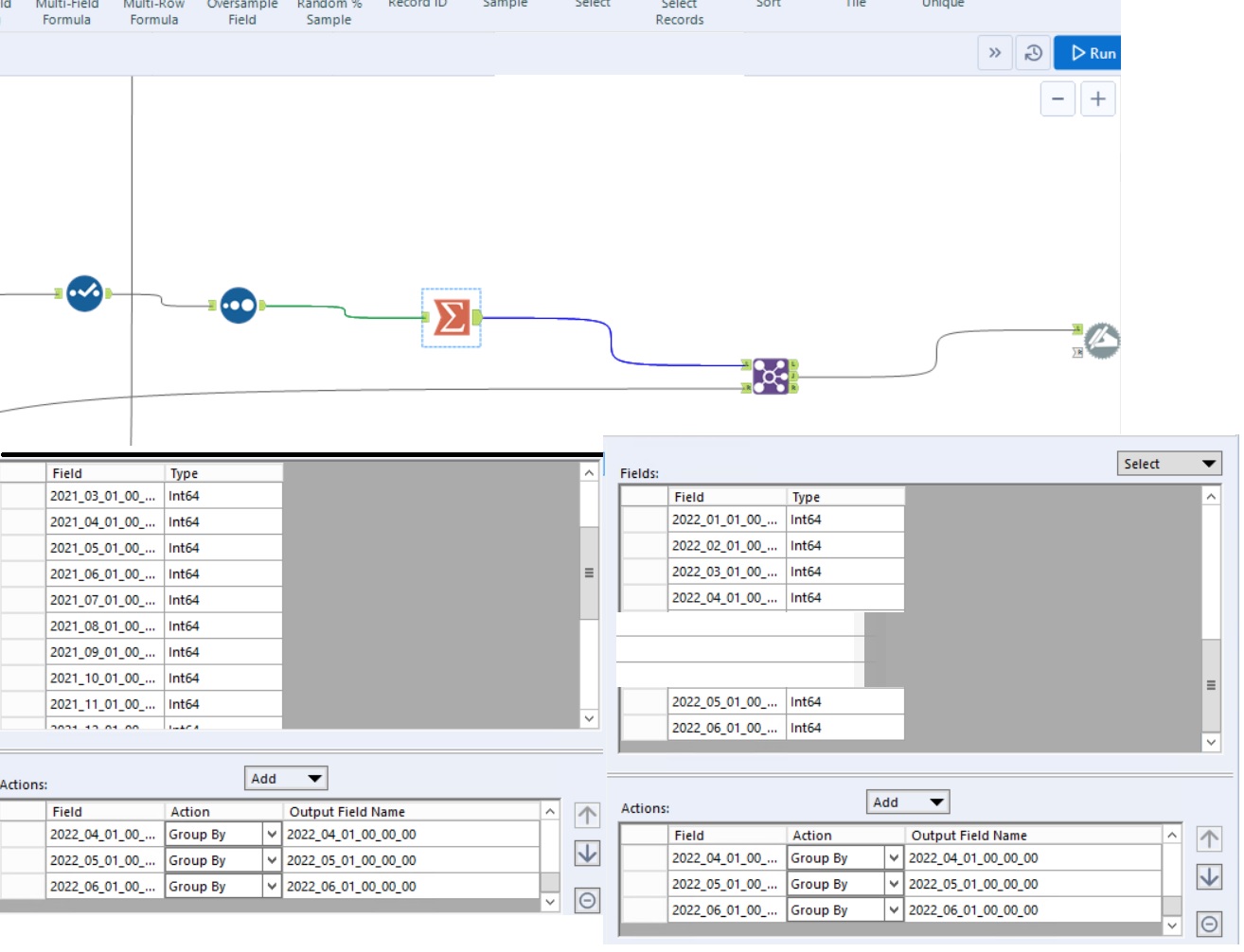Click the workflow history icon beside Run

(x=1034, y=53)
